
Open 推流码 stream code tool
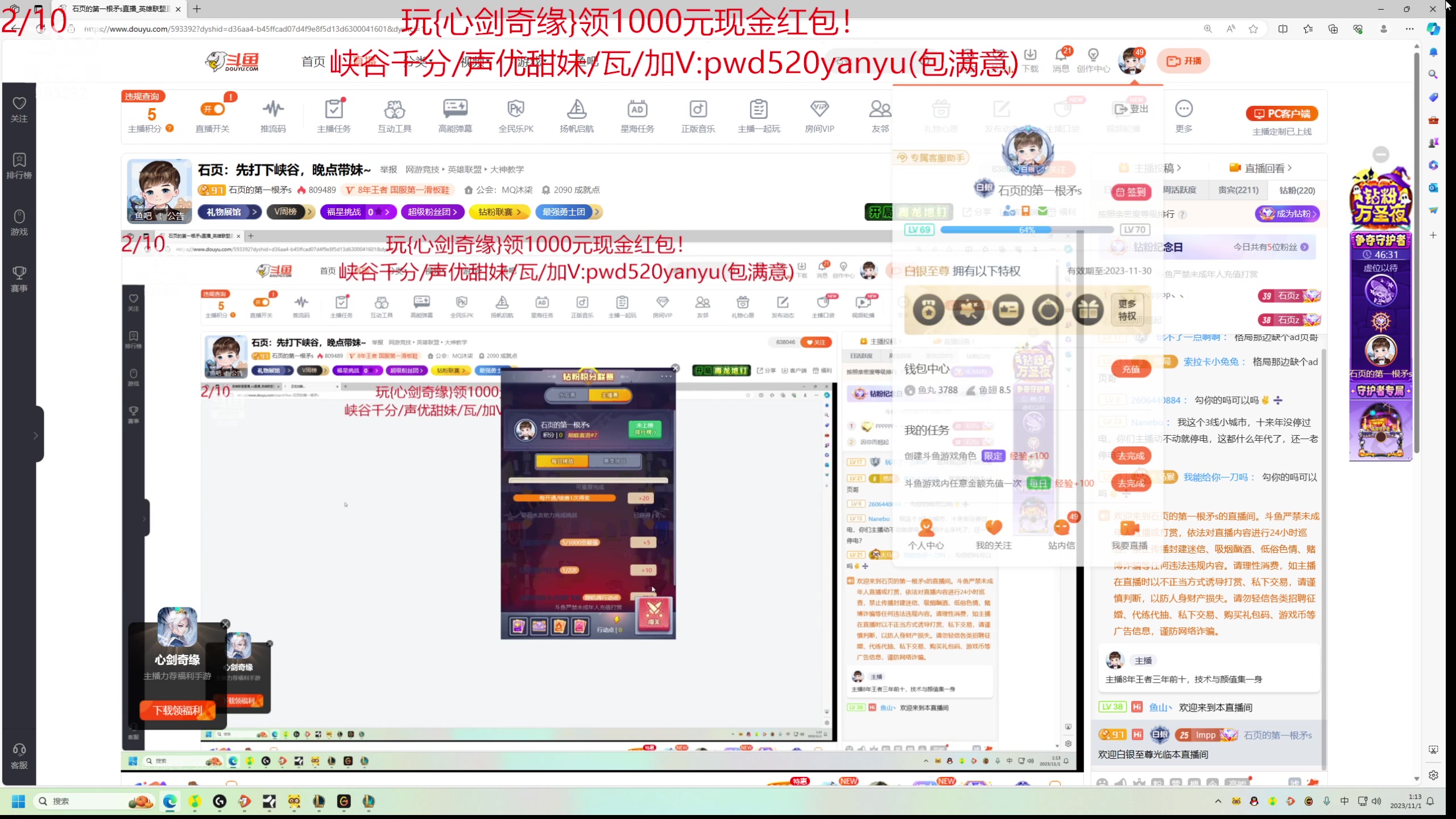pos(273,116)
